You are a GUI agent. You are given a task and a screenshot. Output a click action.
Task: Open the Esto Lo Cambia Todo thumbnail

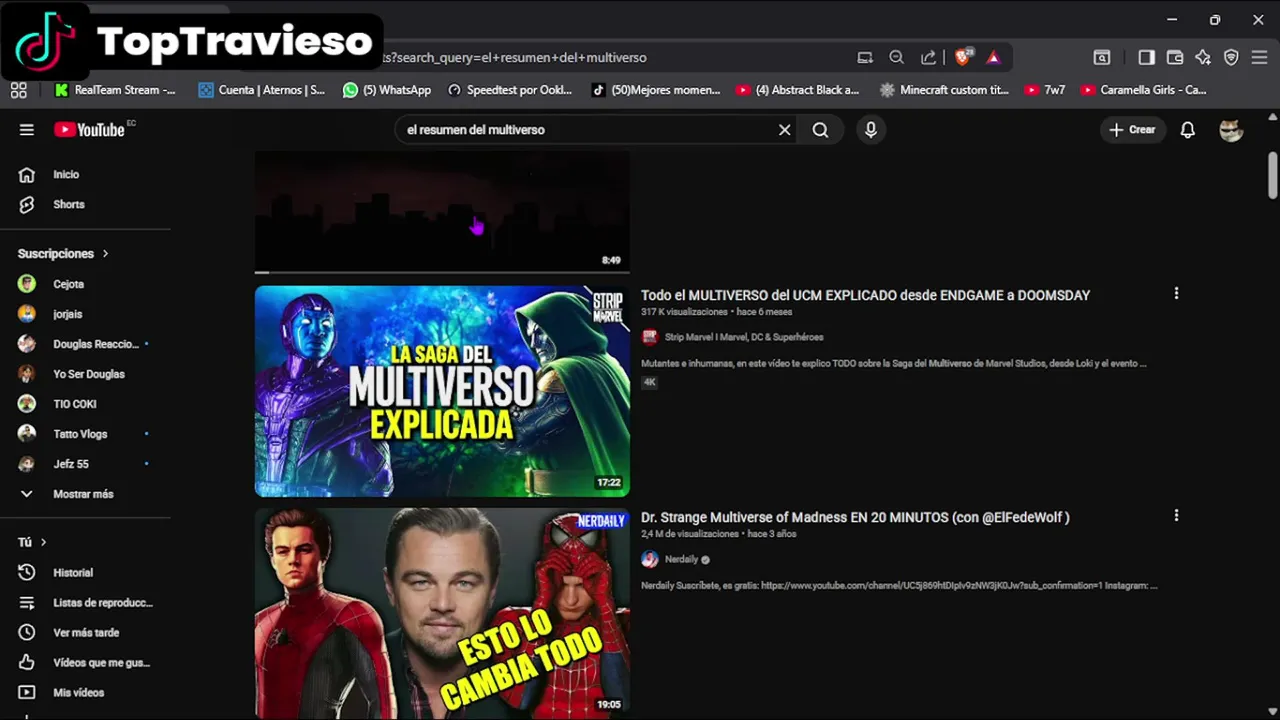tap(442, 613)
